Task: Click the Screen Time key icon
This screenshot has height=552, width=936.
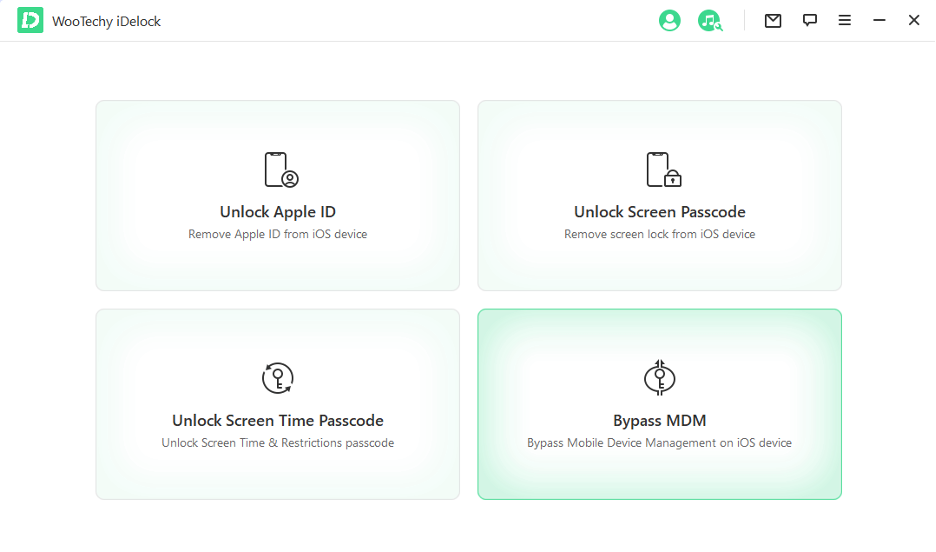Action: click(x=278, y=378)
